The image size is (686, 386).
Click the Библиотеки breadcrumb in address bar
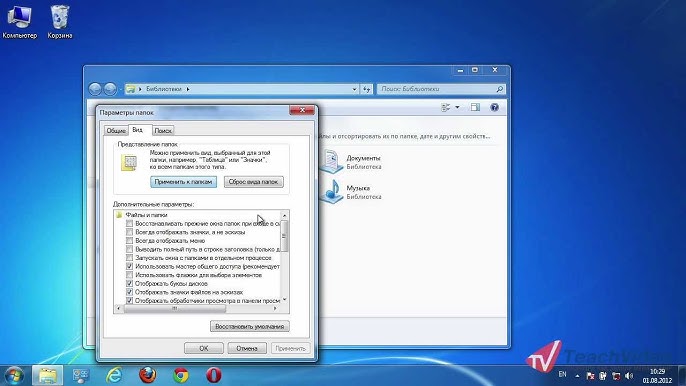click(x=164, y=89)
